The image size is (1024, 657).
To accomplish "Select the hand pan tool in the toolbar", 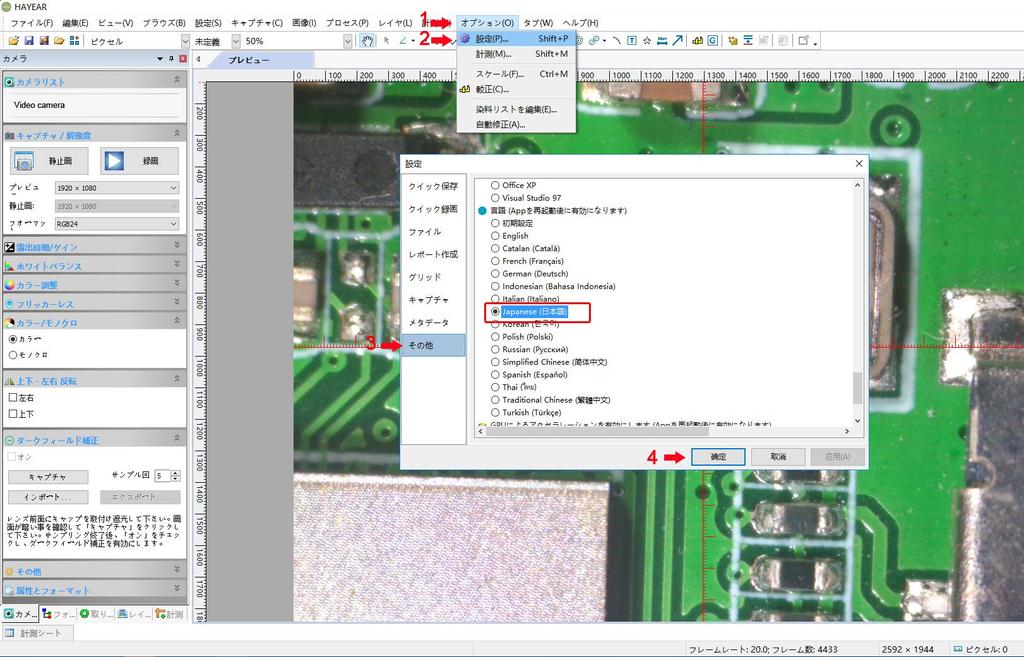I will [367, 41].
